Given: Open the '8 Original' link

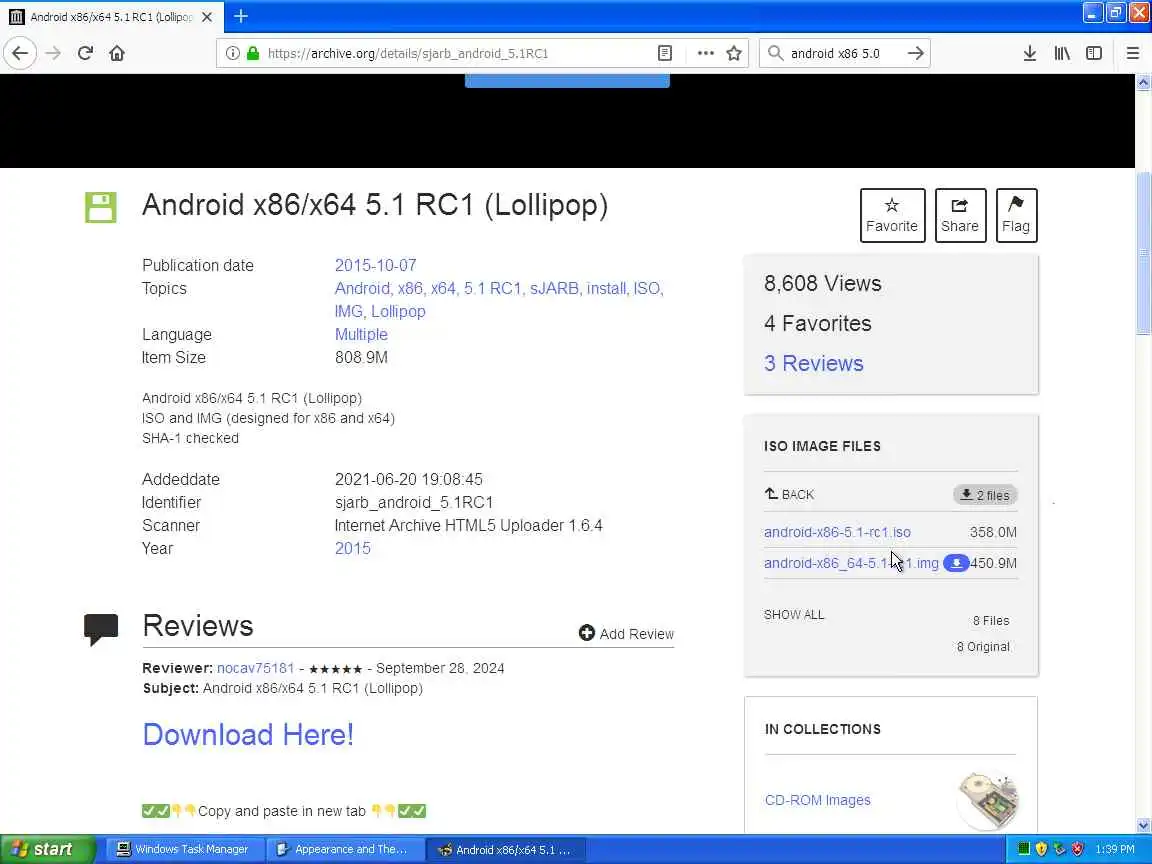Looking at the screenshot, I should click(x=982, y=647).
